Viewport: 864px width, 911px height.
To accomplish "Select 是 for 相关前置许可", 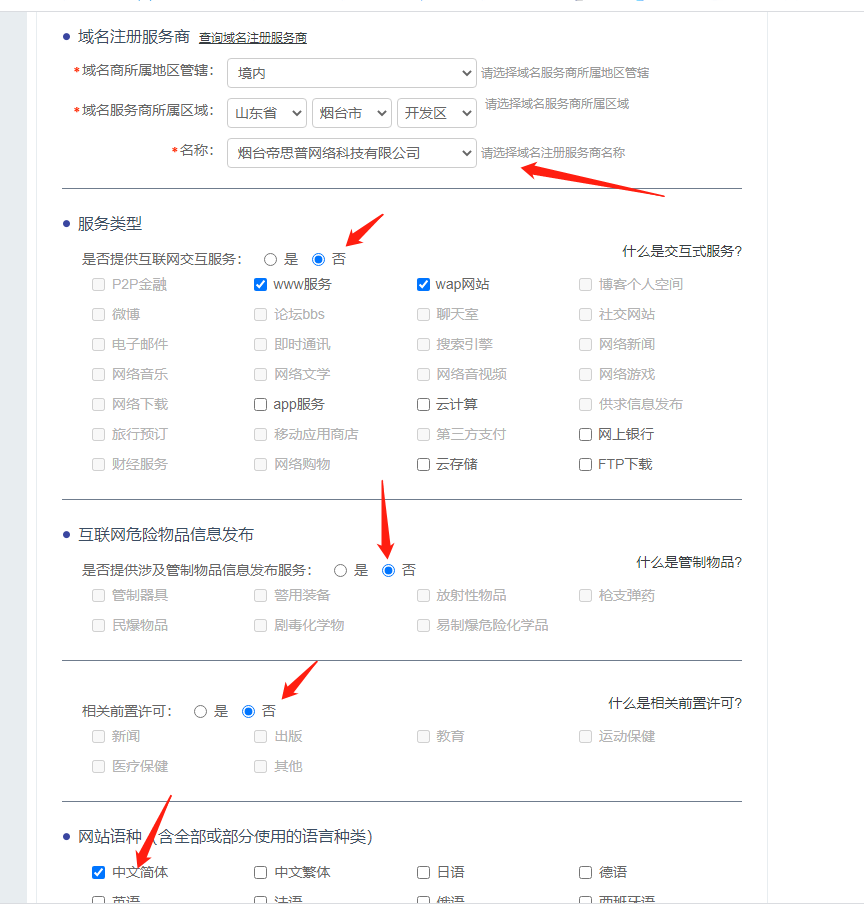I will point(201,712).
